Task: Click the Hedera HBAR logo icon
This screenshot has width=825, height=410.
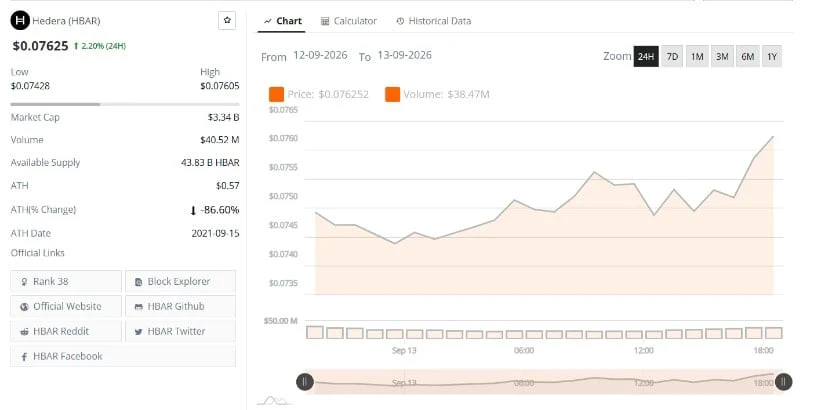Action: (x=20, y=21)
